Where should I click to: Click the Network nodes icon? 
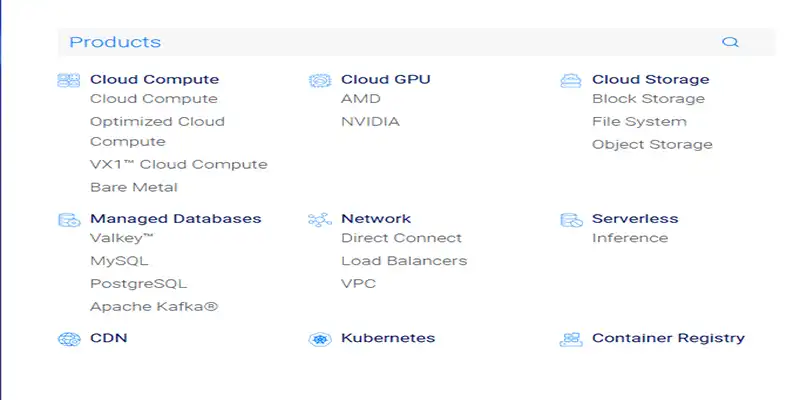320,219
